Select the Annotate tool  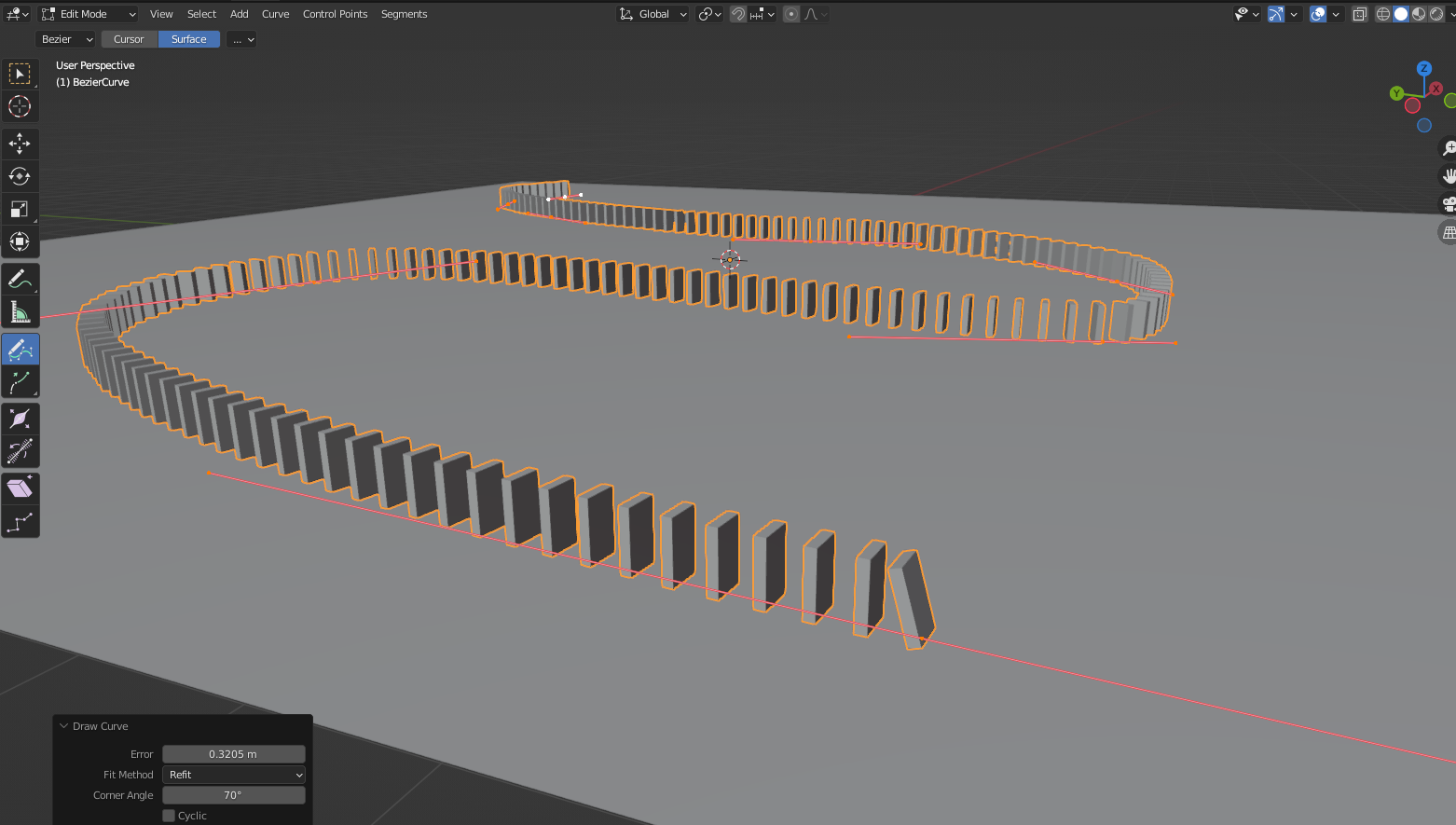[x=20, y=279]
